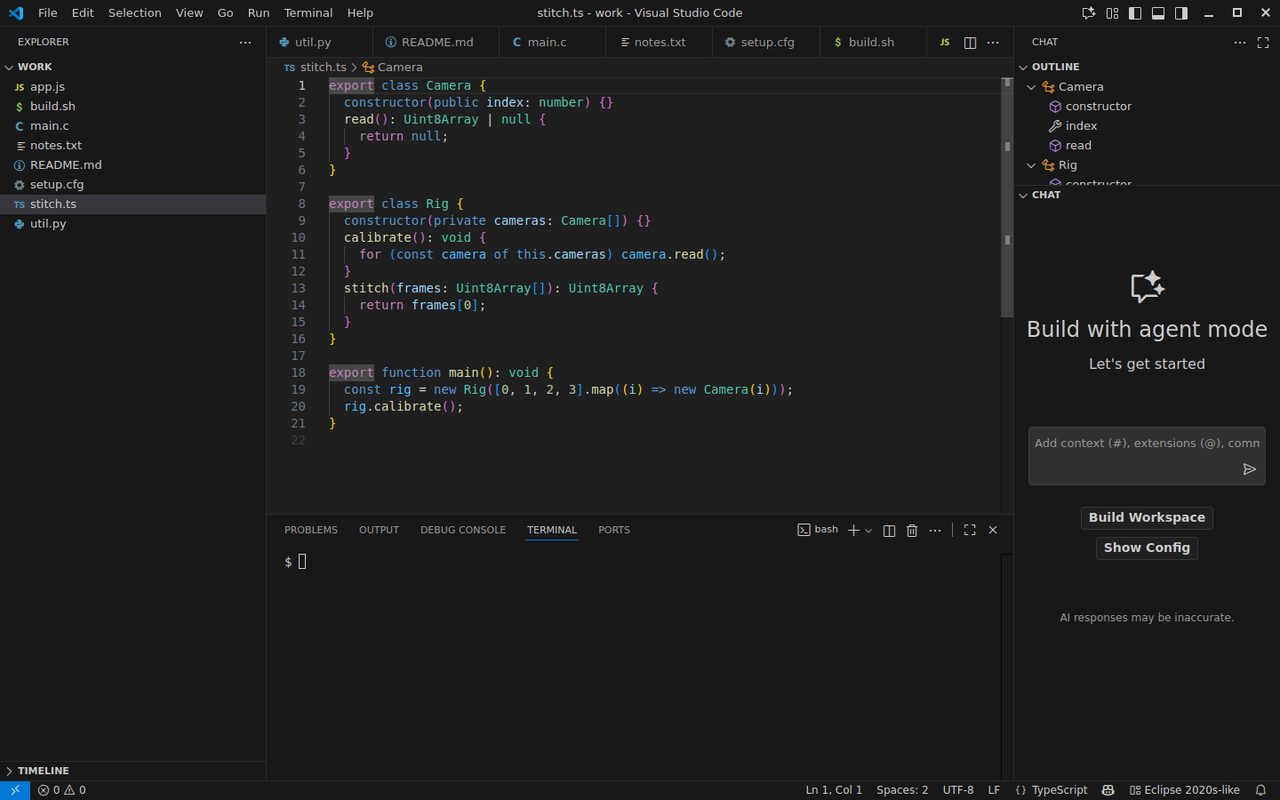Screen dimensions: 1280x800
Task: Click new terminal plus icon
Action: tap(853, 530)
